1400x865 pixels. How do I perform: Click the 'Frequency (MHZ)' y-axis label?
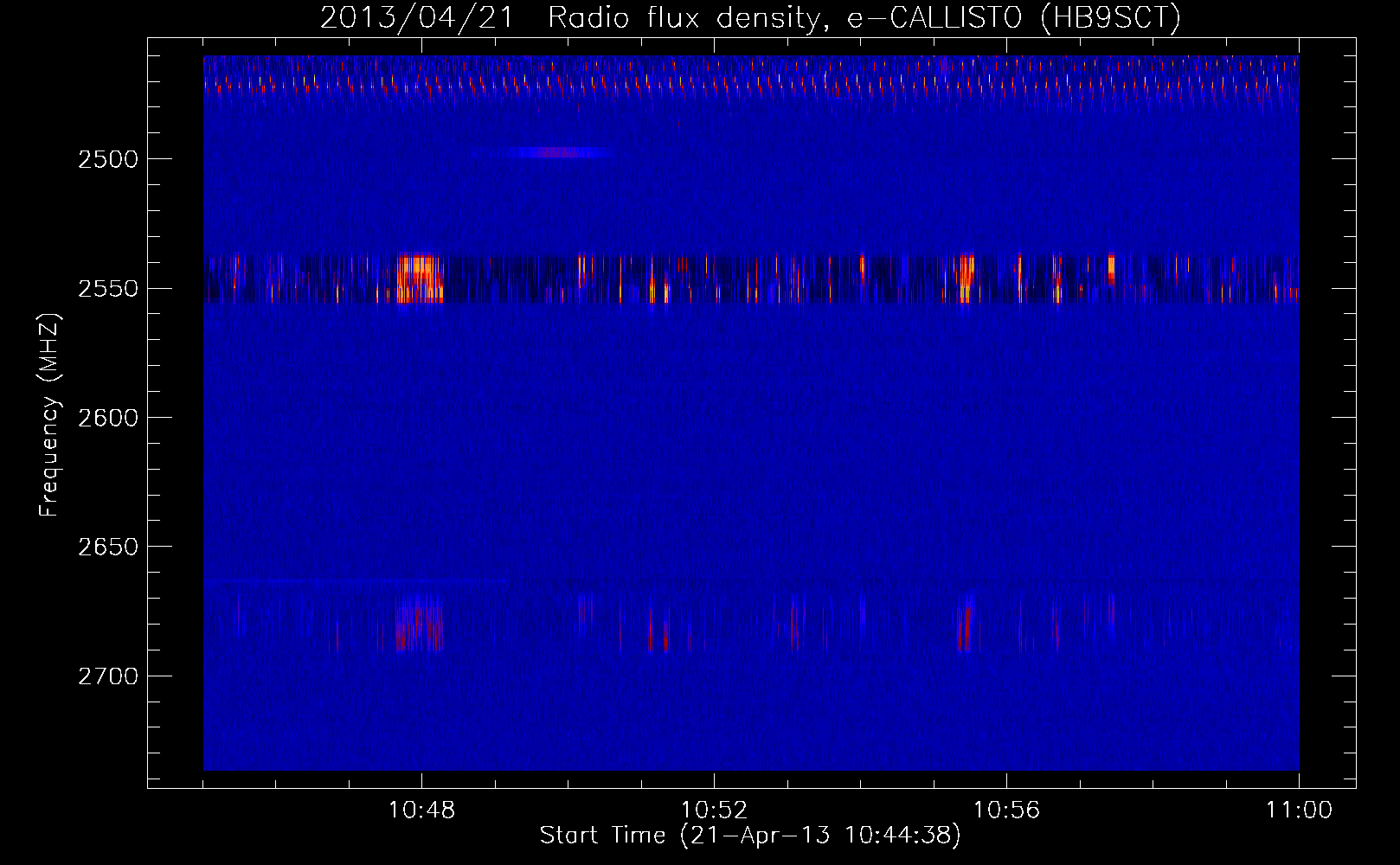[48, 415]
